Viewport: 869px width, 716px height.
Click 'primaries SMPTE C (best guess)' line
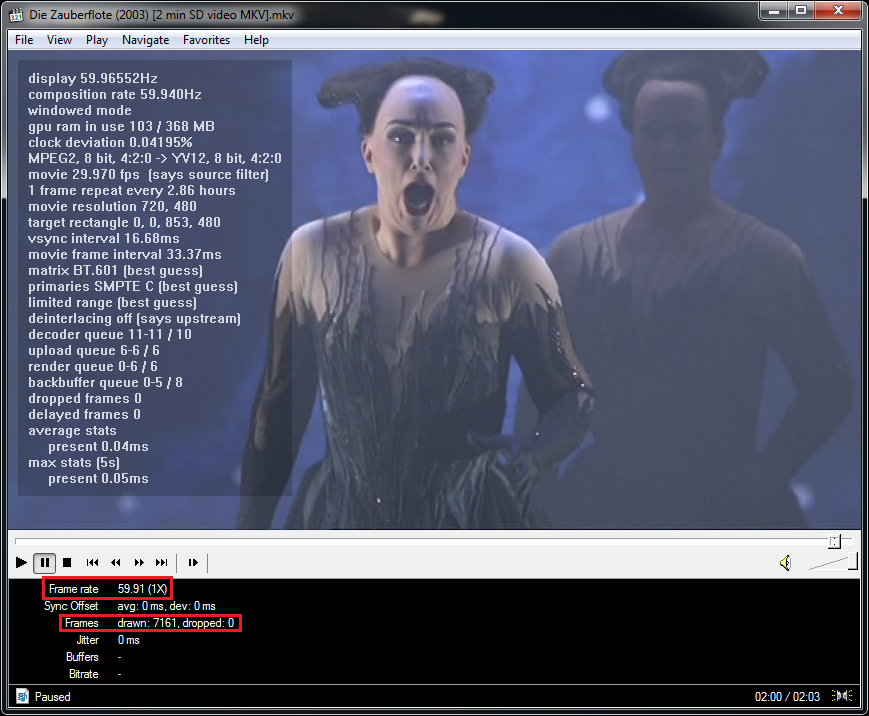[x=133, y=287]
